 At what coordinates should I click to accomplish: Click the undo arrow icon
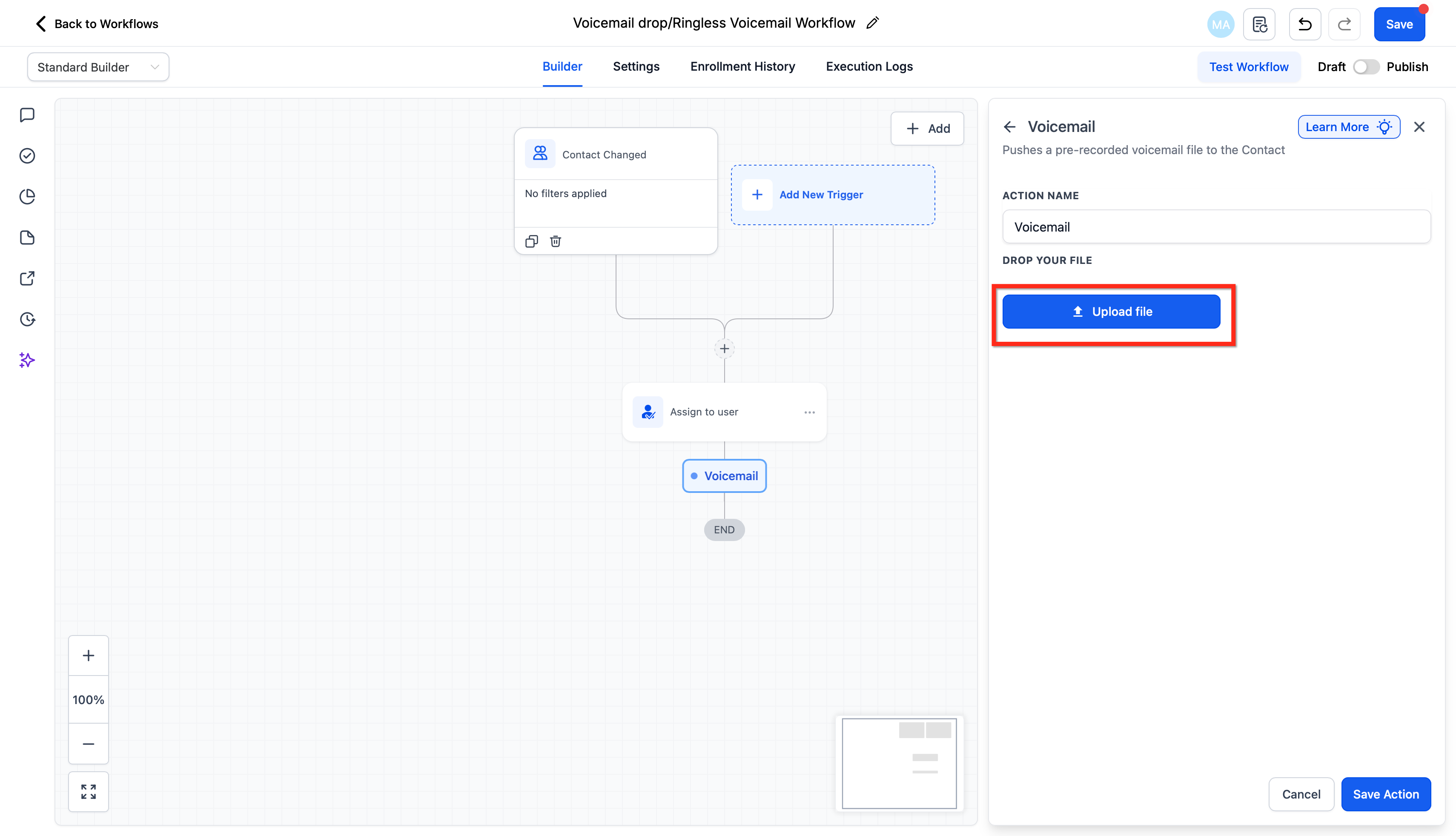click(1304, 24)
